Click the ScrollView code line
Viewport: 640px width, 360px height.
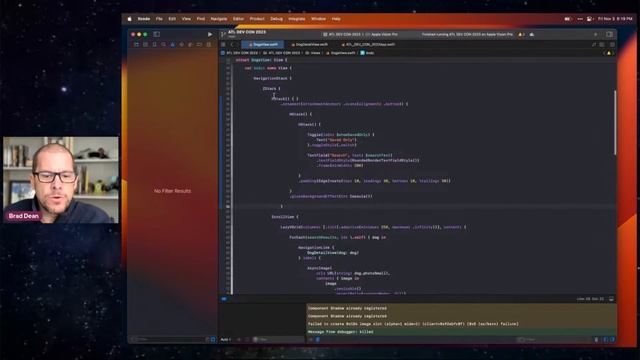pyautogui.click(x=285, y=217)
